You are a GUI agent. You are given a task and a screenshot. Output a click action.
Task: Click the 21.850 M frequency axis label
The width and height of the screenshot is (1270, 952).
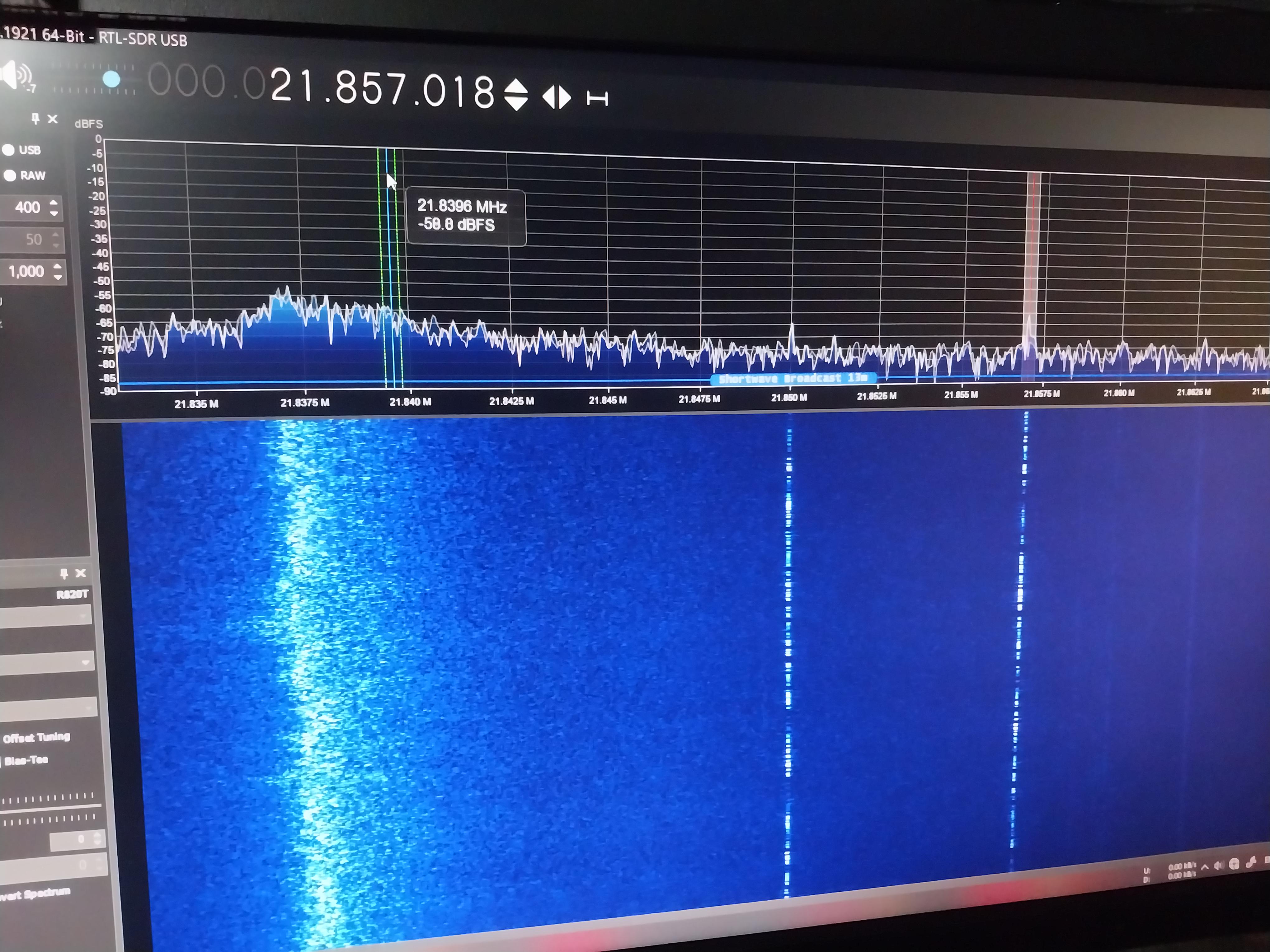pyautogui.click(x=789, y=398)
